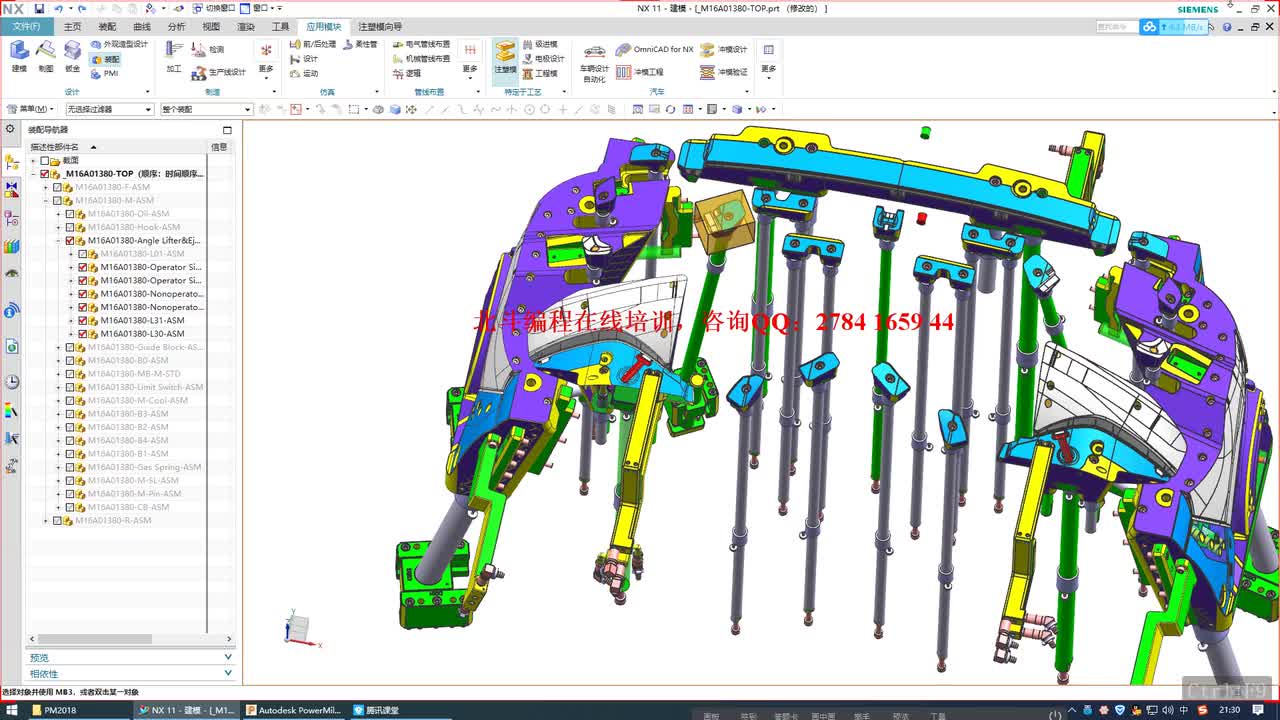Viewport: 1280px width, 720px height.
Task: Click the Undo arrow in title bar
Action: pos(58,8)
